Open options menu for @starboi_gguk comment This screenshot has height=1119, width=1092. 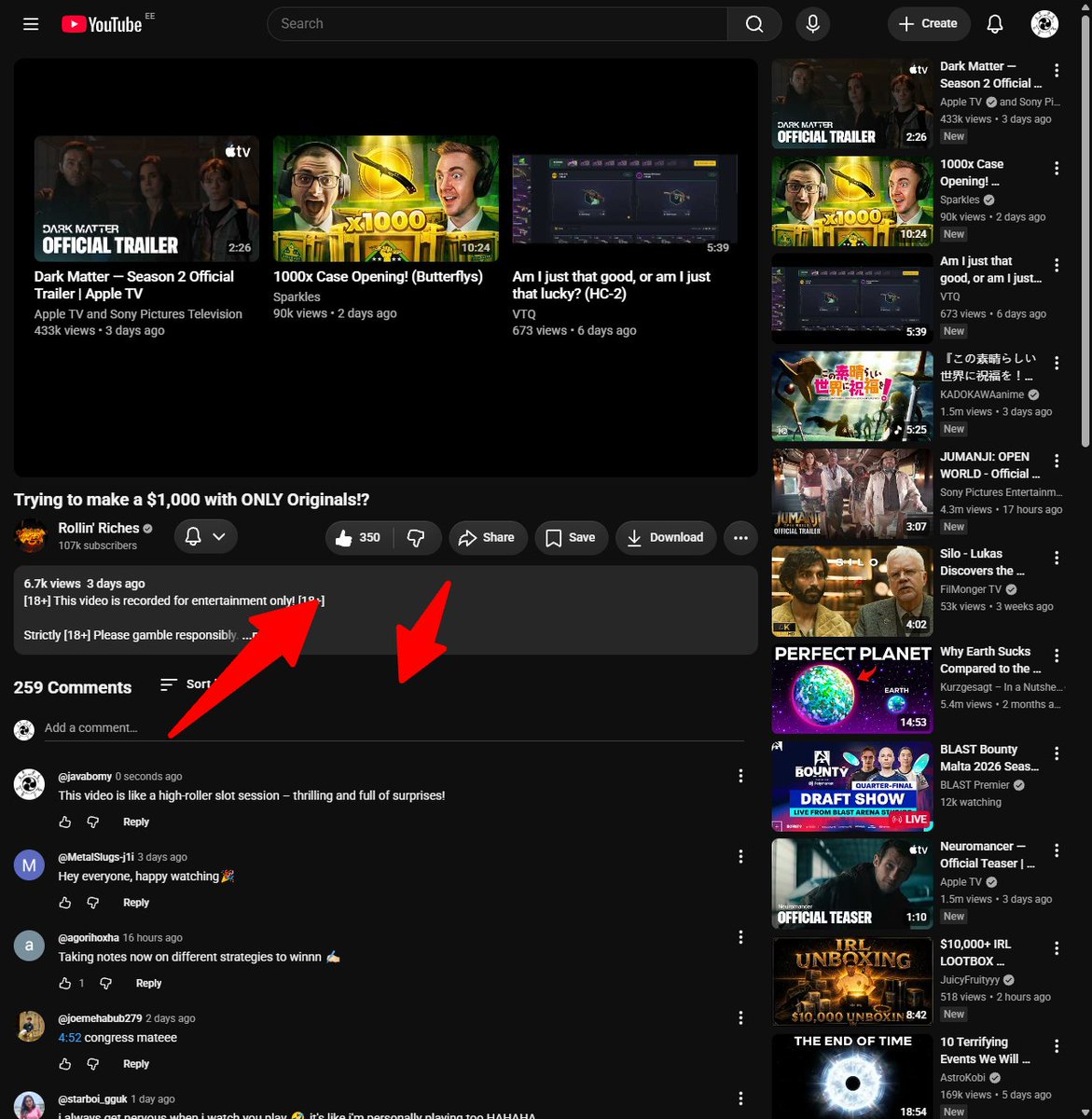(740, 1098)
